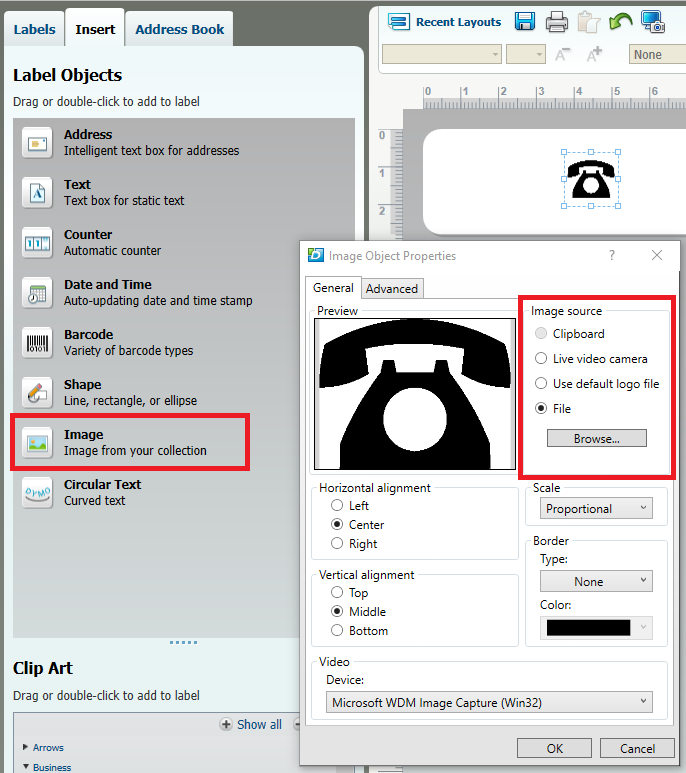
Task: Click the green Undo arrow icon
Action: (620, 22)
